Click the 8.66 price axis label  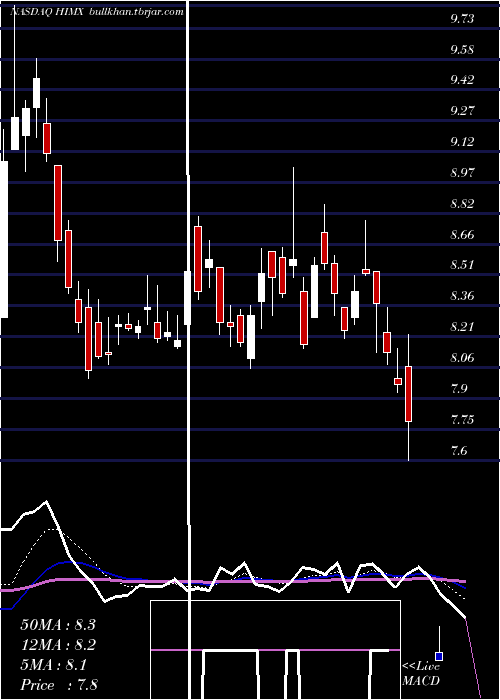[462, 234]
